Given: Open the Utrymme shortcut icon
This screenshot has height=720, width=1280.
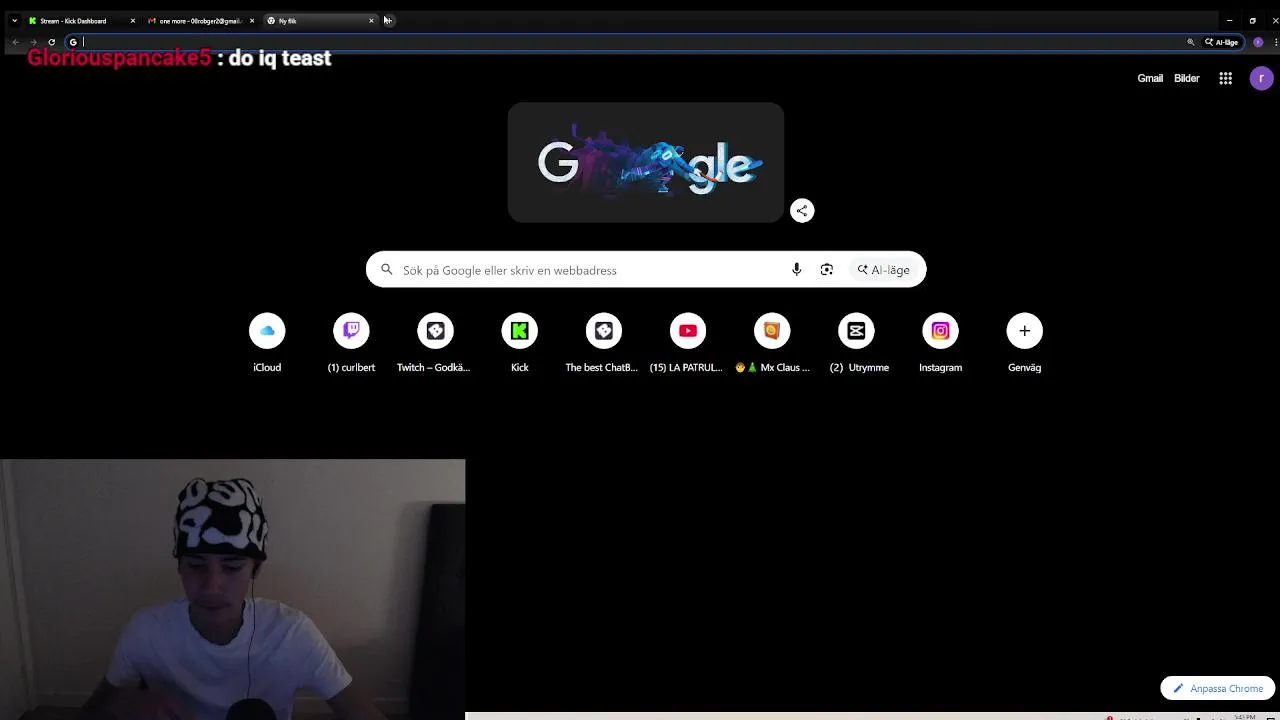Looking at the screenshot, I should point(856,331).
